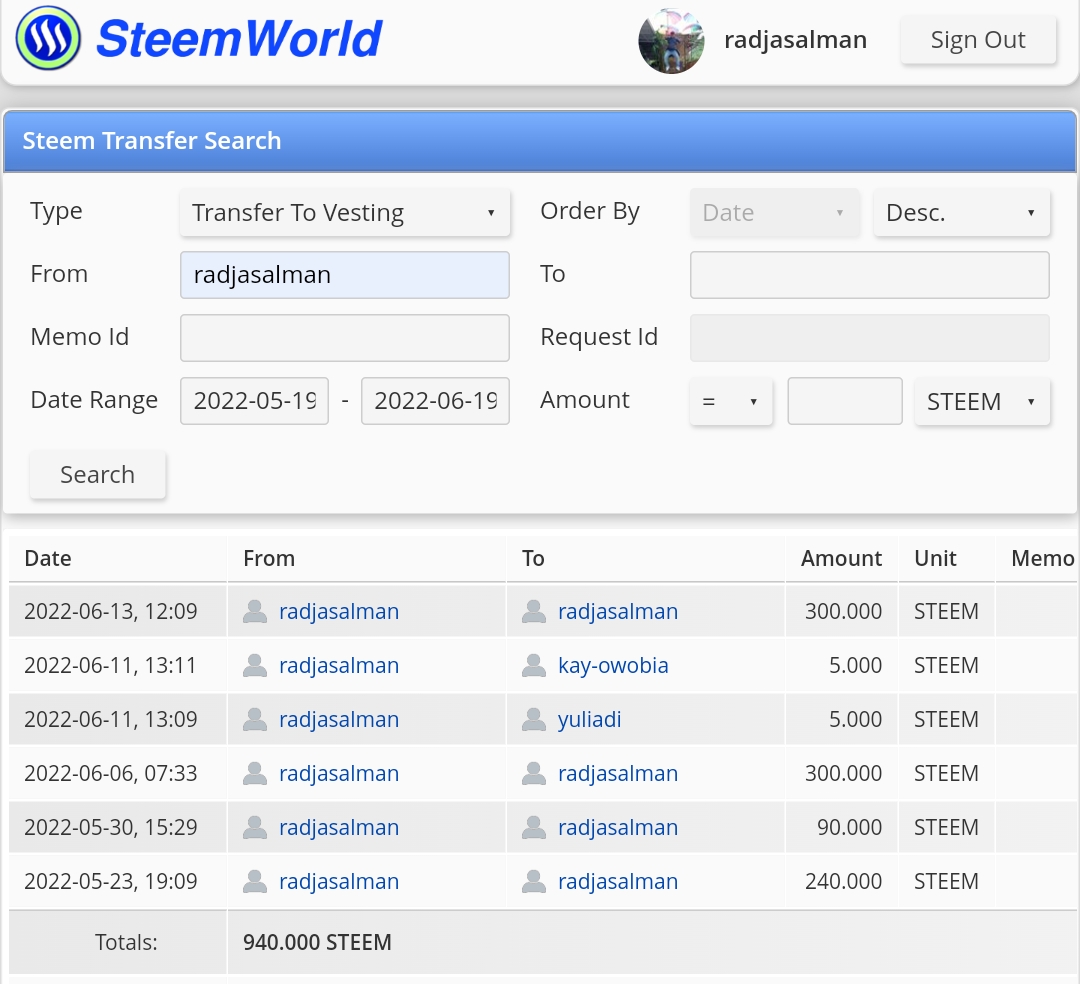Click the SteemWorld circular logo icon
The width and height of the screenshot is (1080, 984).
pyautogui.click(x=48, y=39)
